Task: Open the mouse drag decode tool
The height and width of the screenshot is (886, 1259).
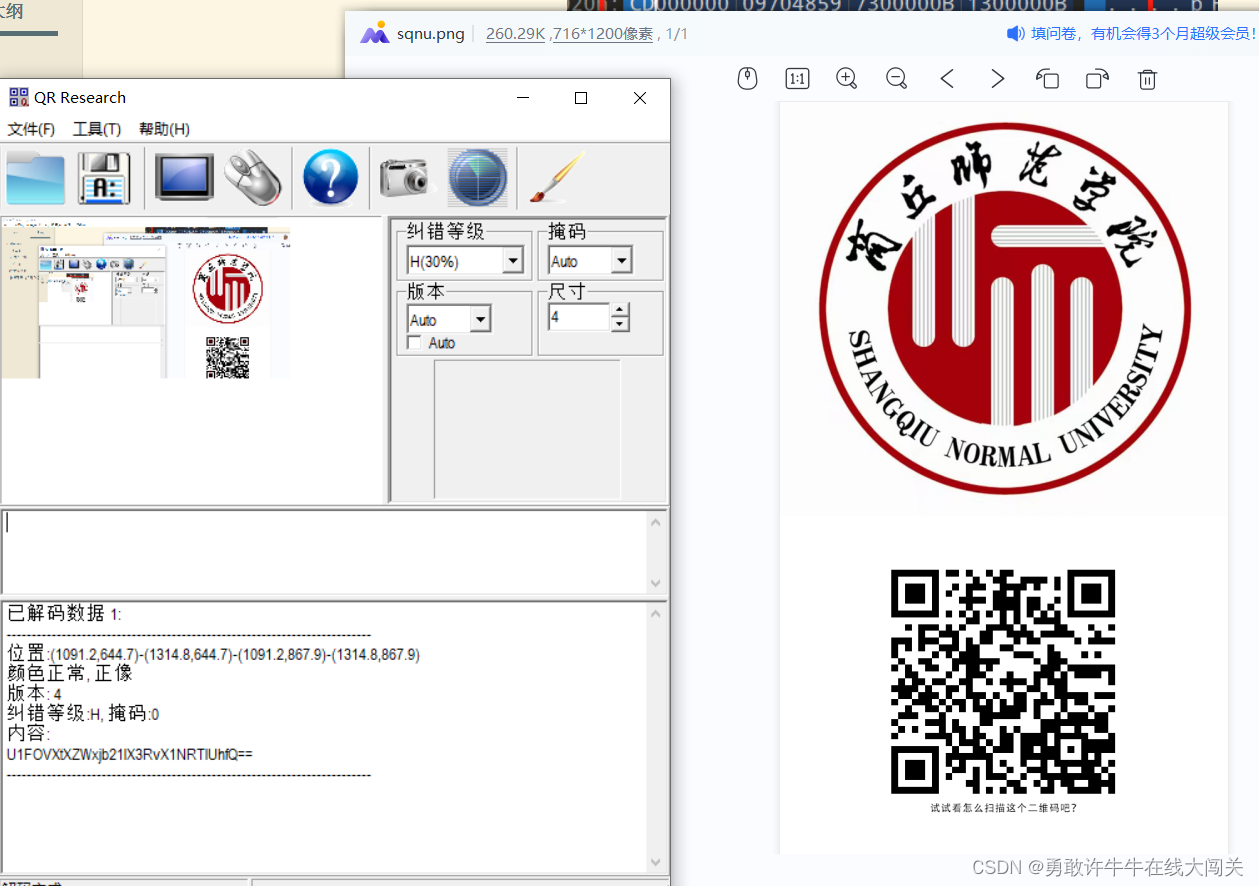Action: coord(254,176)
